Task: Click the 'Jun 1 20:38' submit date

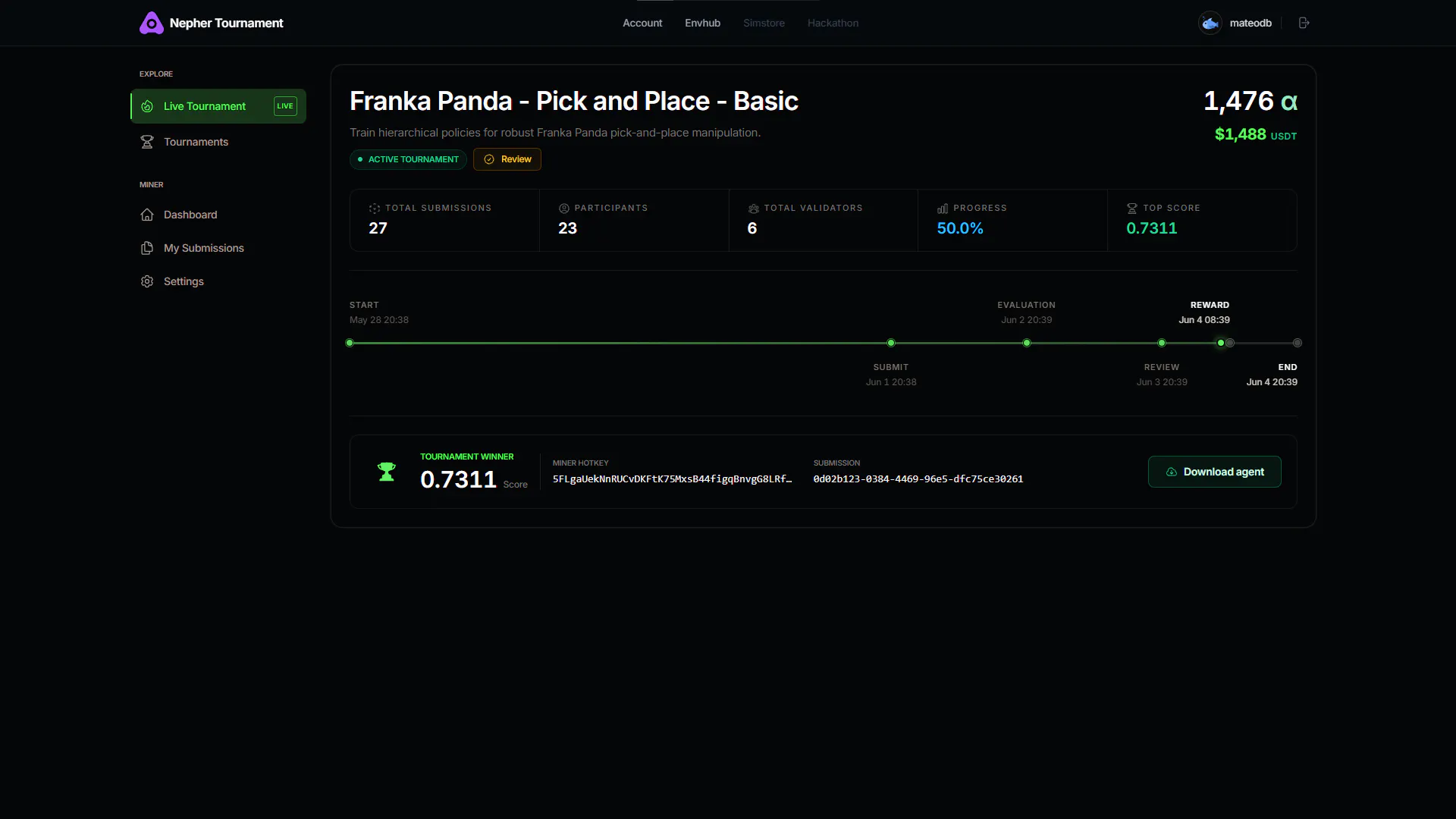Action: click(891, 382)
